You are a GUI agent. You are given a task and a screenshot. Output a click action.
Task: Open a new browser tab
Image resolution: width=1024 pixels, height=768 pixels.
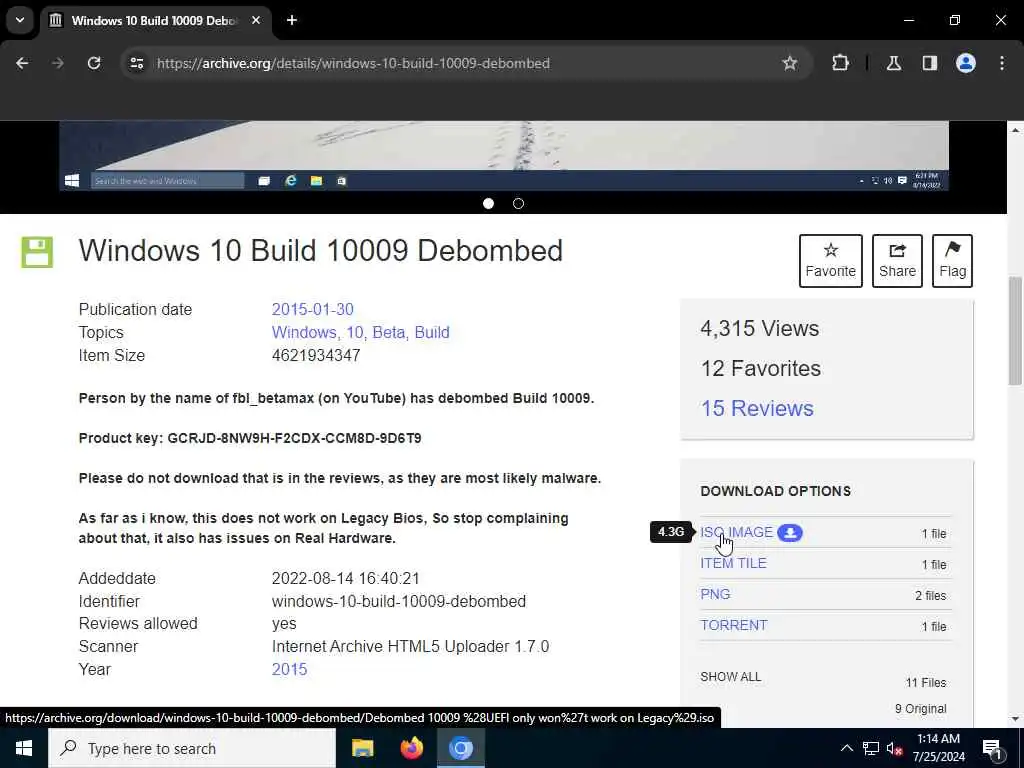point(292,20)
